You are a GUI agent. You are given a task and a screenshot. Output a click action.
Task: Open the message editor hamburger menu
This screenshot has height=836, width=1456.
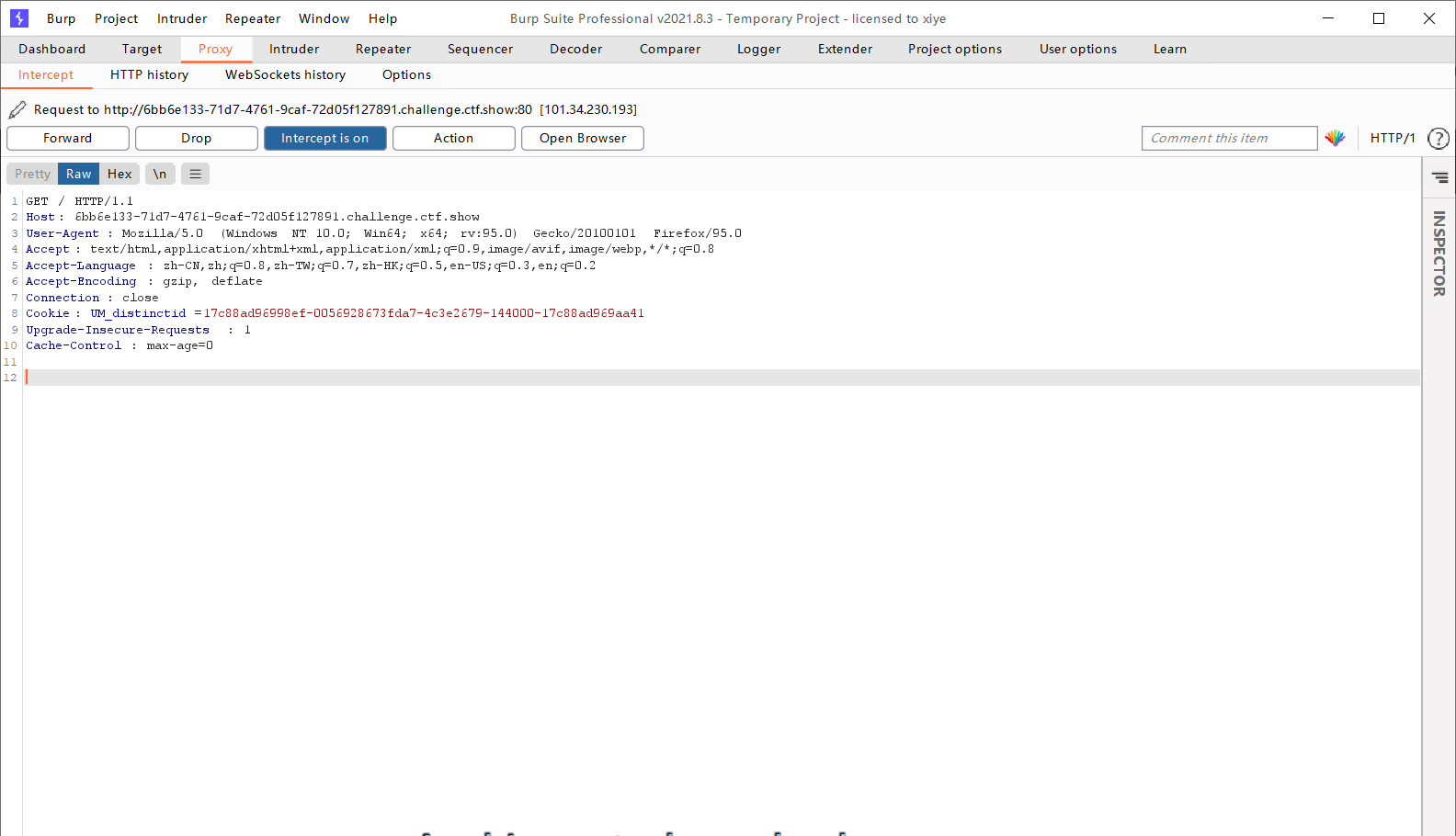click(x=195, y=174)
